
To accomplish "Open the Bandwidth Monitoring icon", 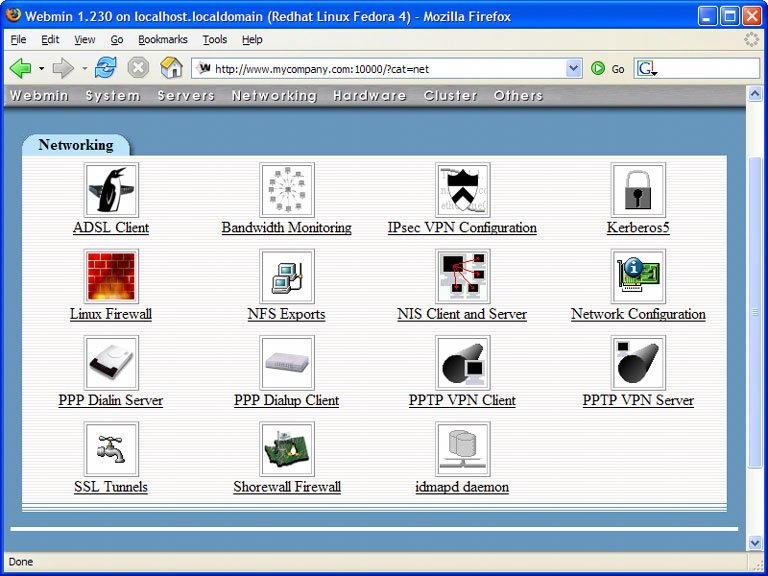I will coord(287,190).
